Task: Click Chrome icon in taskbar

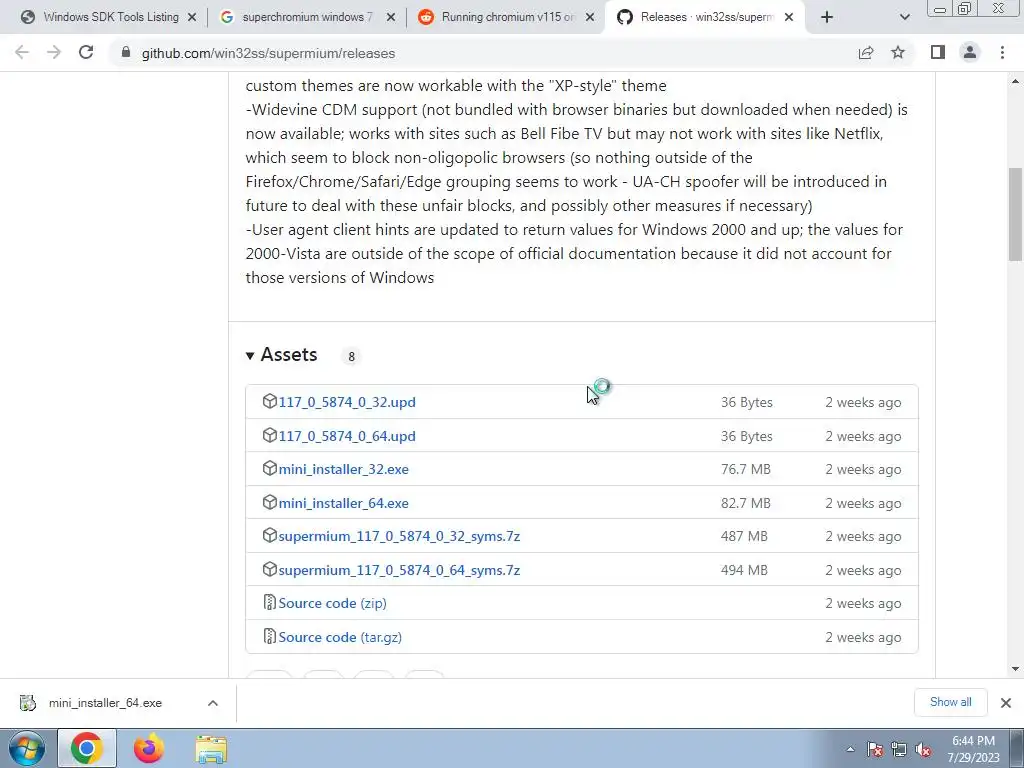Action: pyautogui.click(x=86, y=748)
